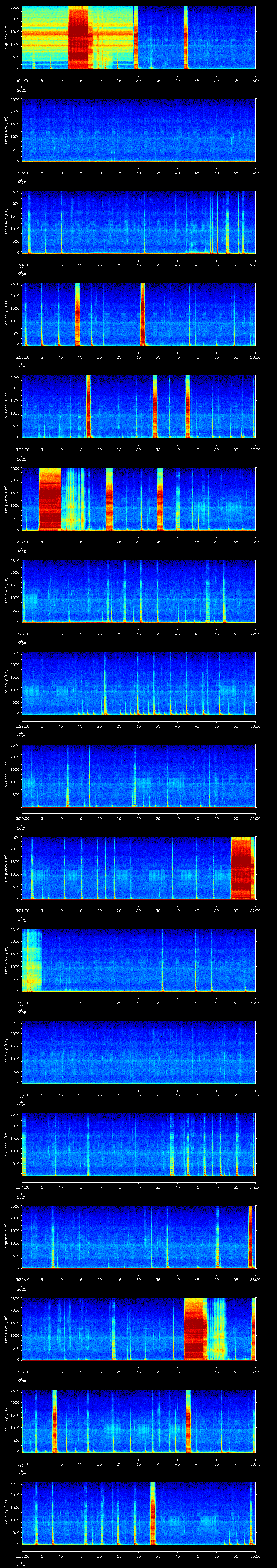Click the 3:38:00 start time label
The image size is (277, 1568).
[x=22, y=1556]
